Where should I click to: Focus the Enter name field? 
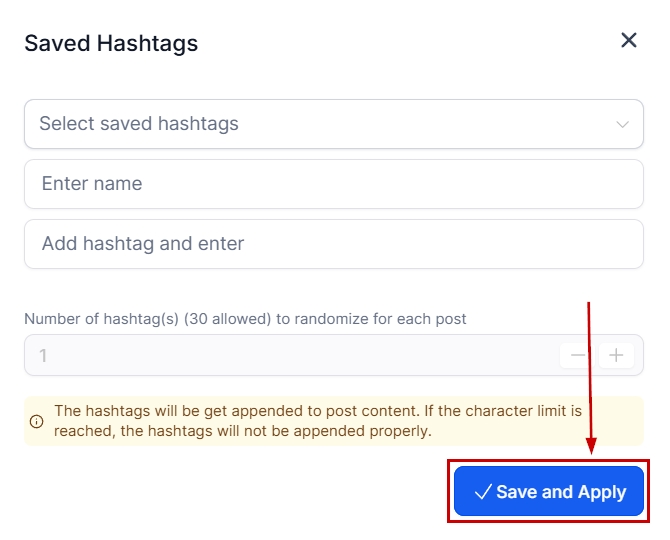click(x=333, y=184)
